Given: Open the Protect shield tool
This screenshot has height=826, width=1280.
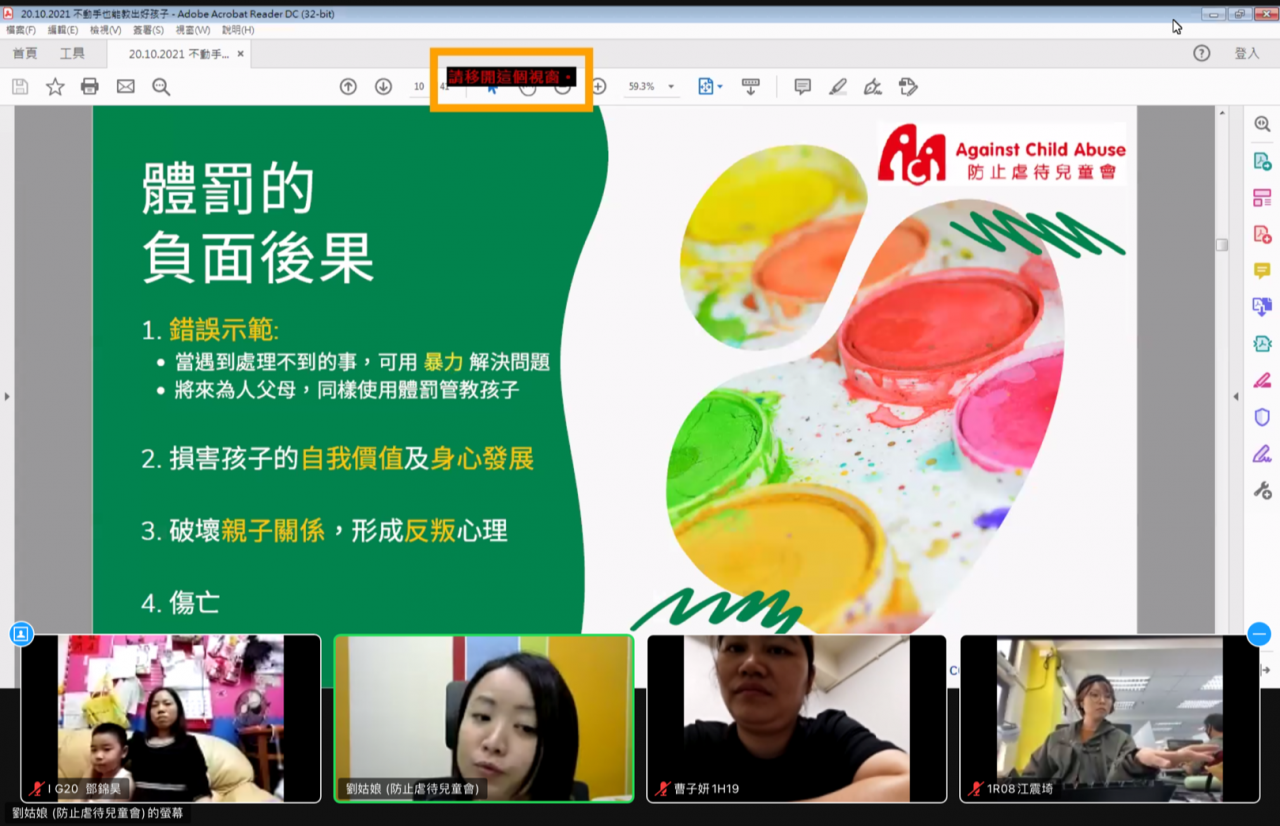Looking at the screenshot, I should pos(1262,417).
